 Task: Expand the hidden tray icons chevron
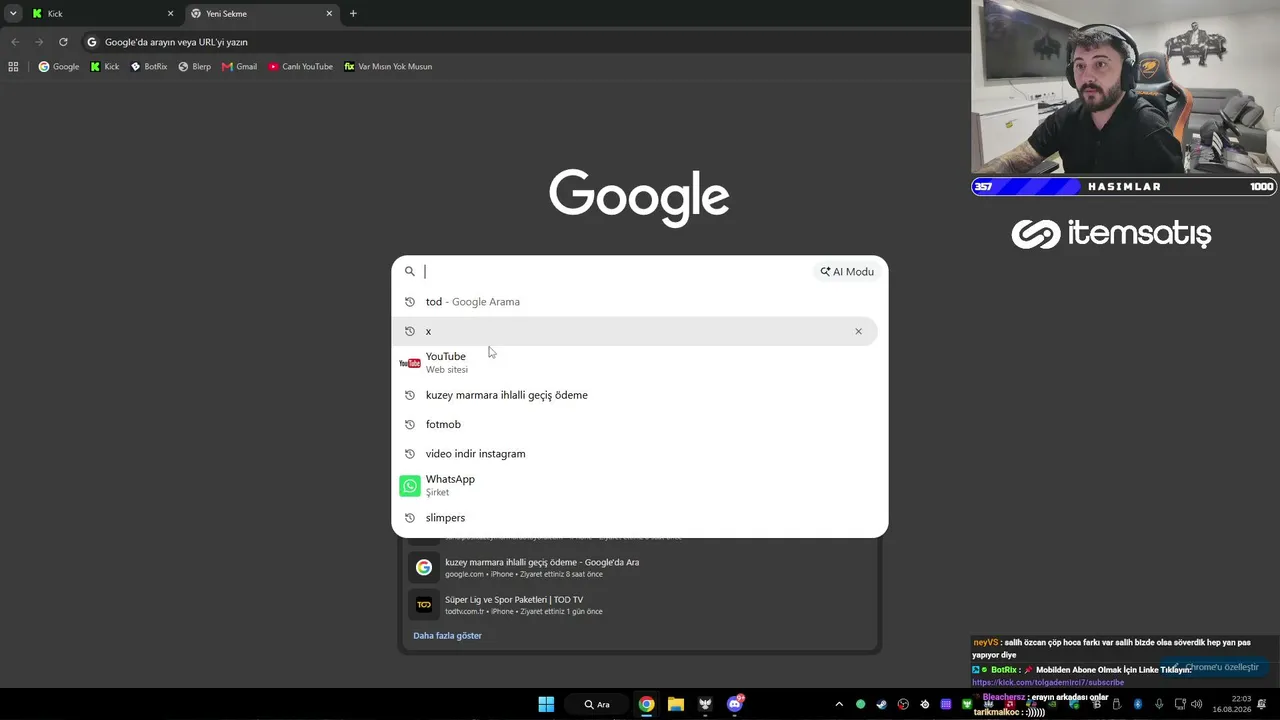pos(839,704)
